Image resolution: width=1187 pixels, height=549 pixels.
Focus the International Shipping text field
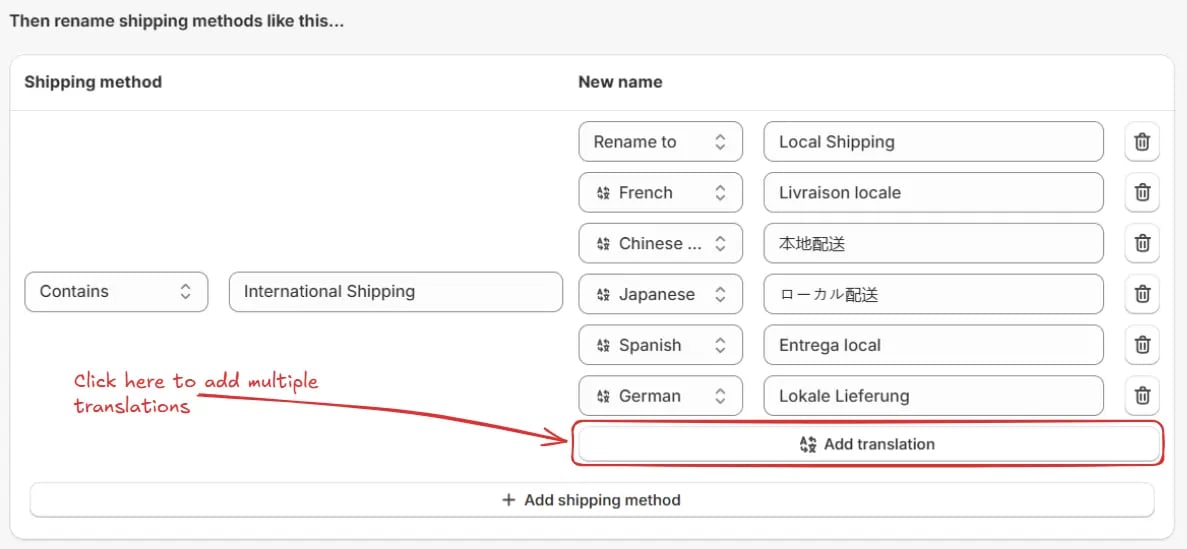pyautogui.click(x=395, y=292)
